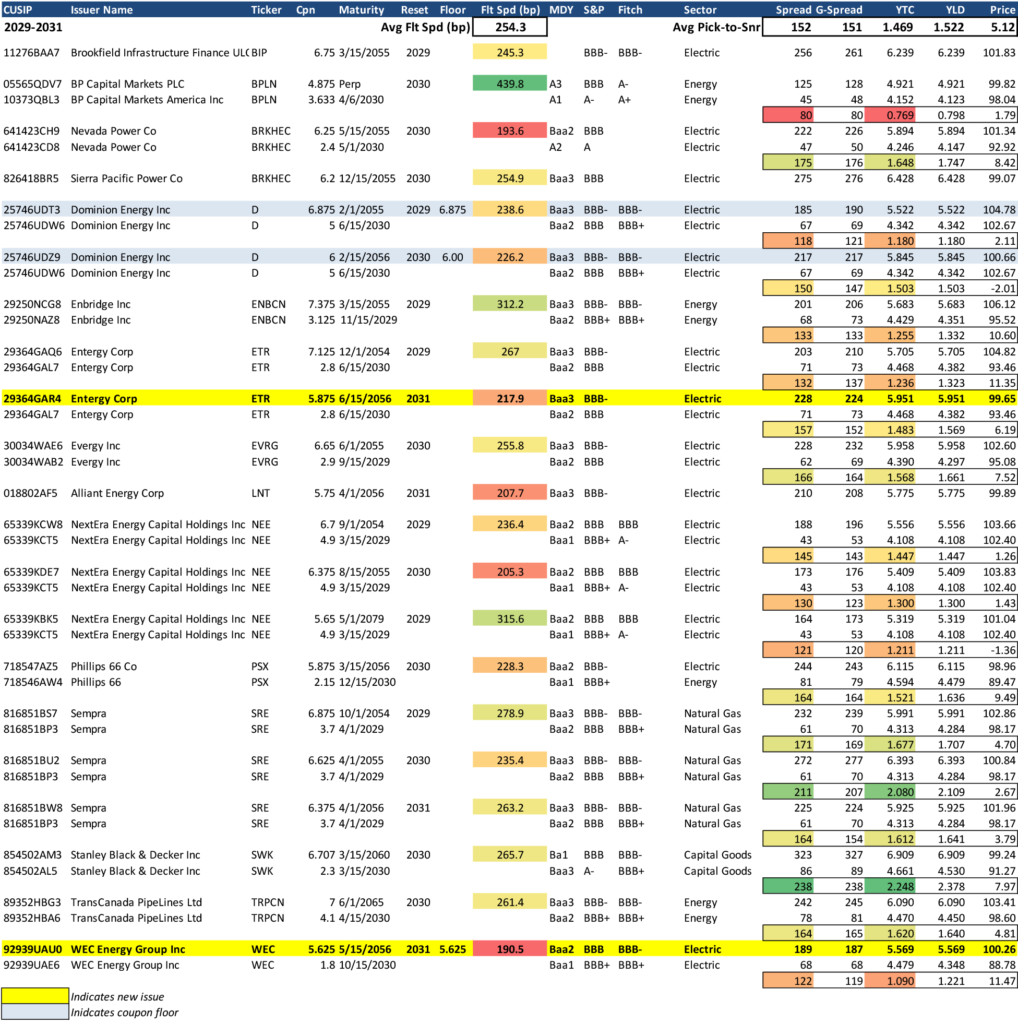Select the yellow new issue legend swatch
This screenshot has width=1018, height=1024.
tap(34, 996)
